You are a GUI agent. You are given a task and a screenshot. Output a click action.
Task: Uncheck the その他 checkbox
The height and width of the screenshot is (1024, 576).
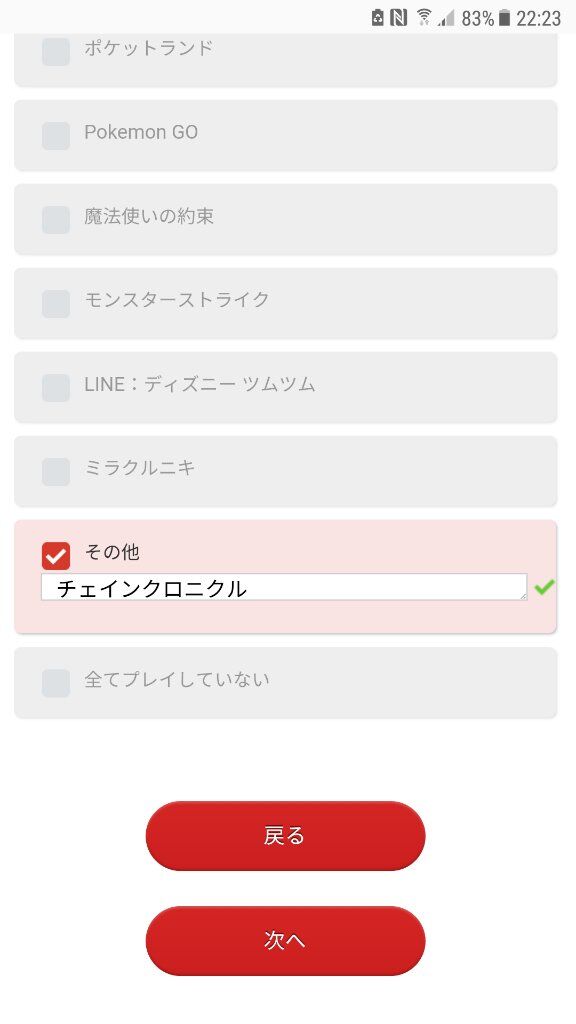(x=56, y=556)
